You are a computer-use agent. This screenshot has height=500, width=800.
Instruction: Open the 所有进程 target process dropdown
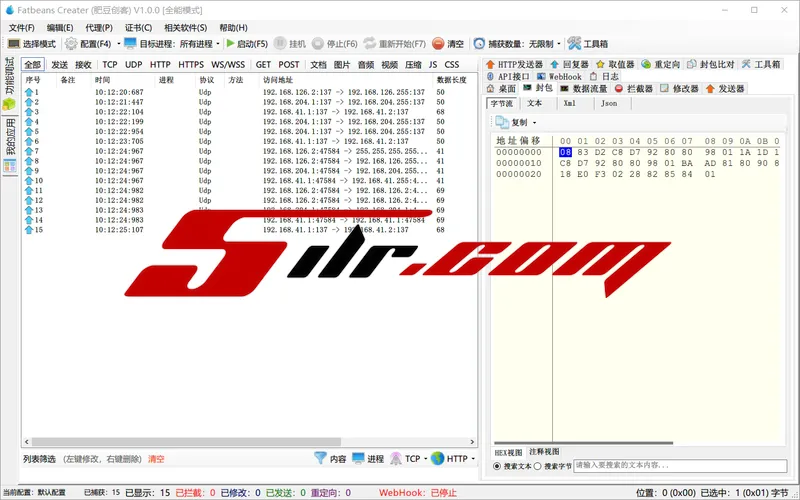pos(199,44)
